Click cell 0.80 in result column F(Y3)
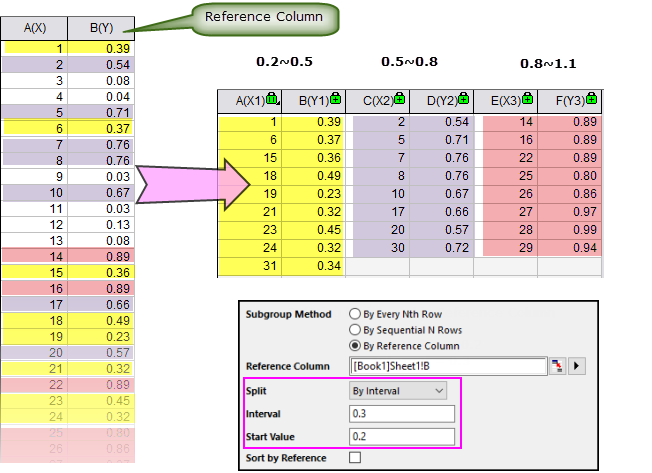The height and width of the screenshot is (473, 652). [570, 176]
